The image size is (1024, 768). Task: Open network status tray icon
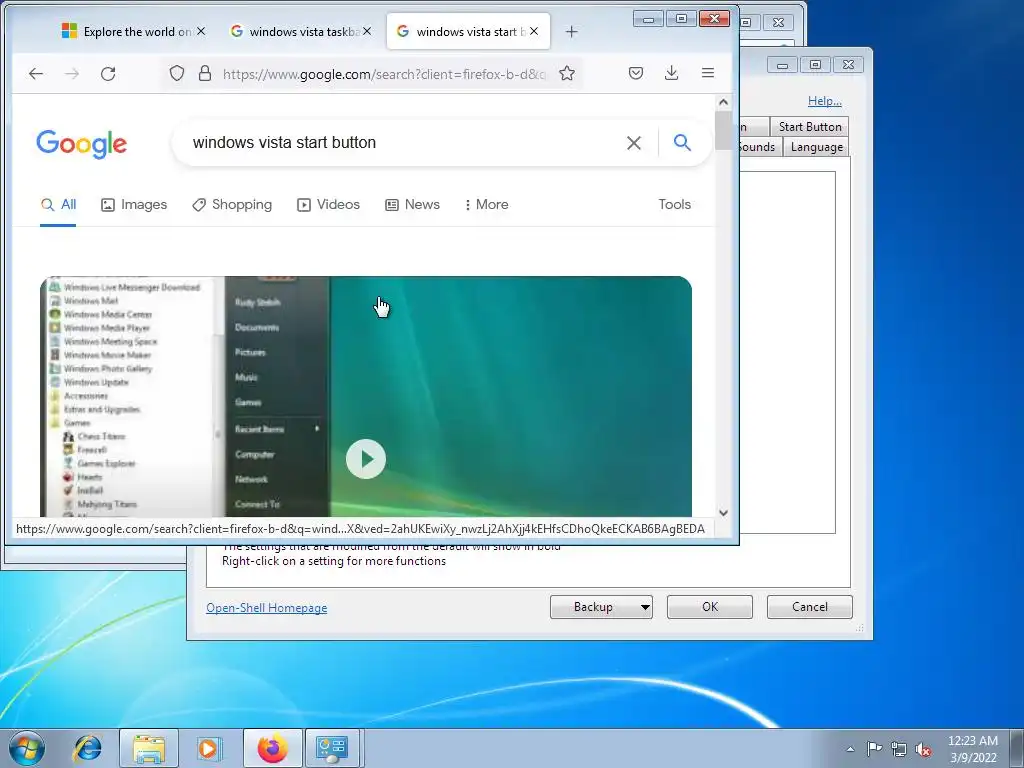point(899,749)
